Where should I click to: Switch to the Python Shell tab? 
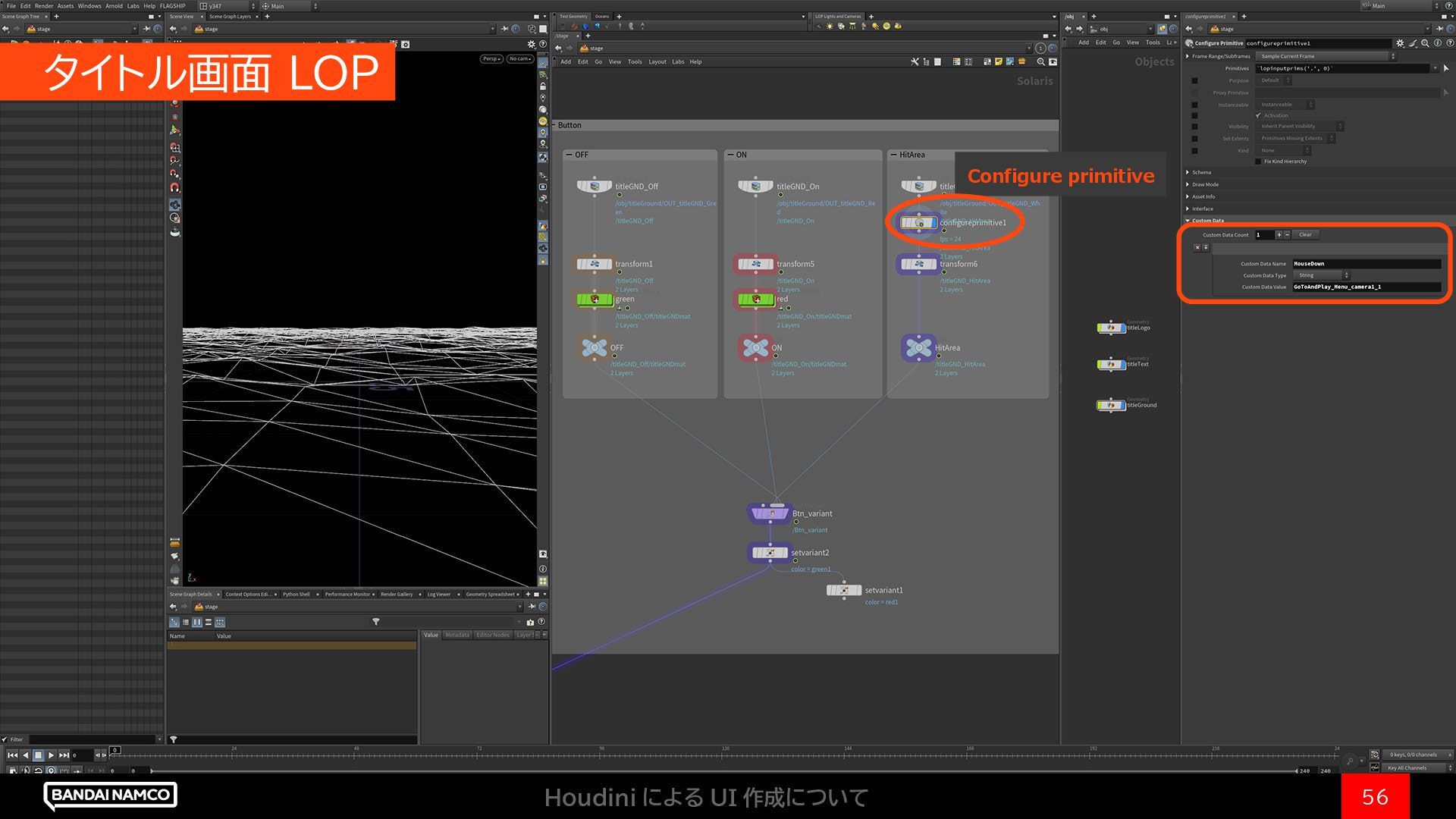coord(296,595)
